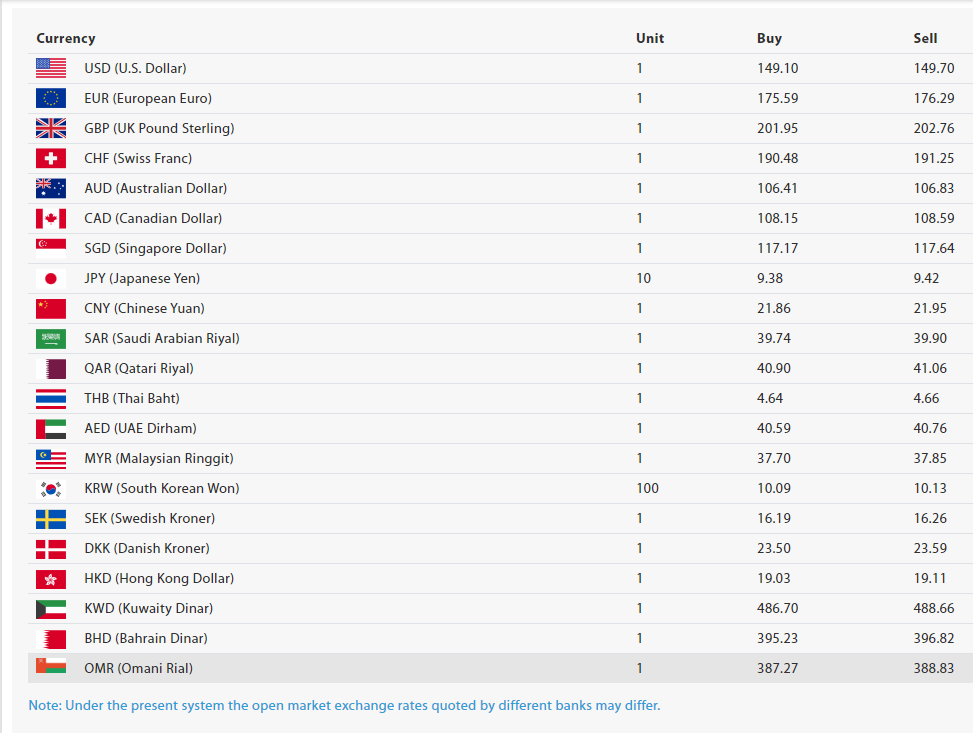
Task: Select the AUD (Australian Dollar) row label
Action: point(155,188)
